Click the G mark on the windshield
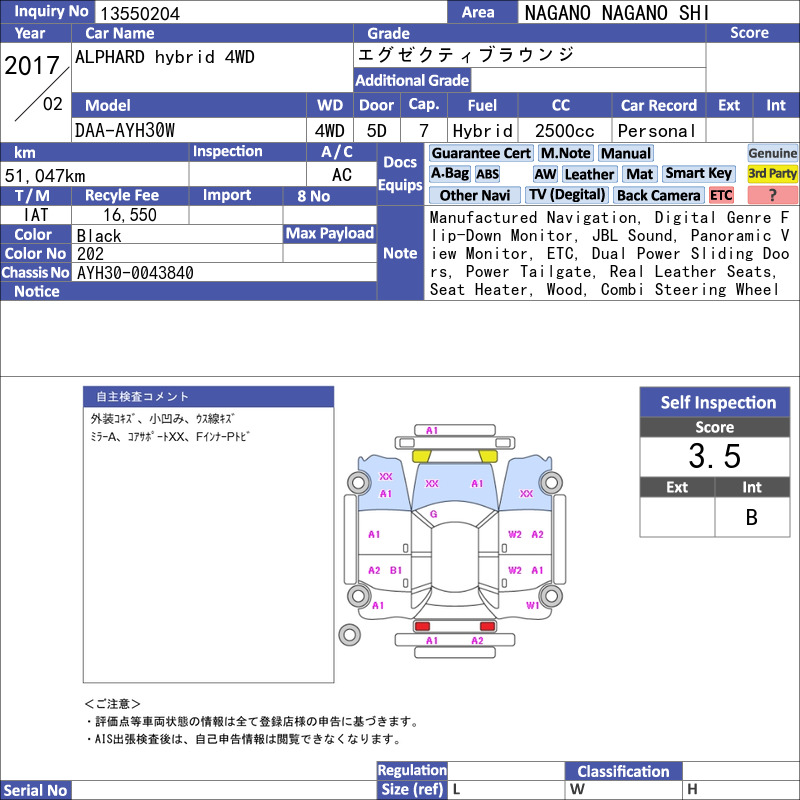The width and height of the screenshot is (800, 800). (433, 514)
